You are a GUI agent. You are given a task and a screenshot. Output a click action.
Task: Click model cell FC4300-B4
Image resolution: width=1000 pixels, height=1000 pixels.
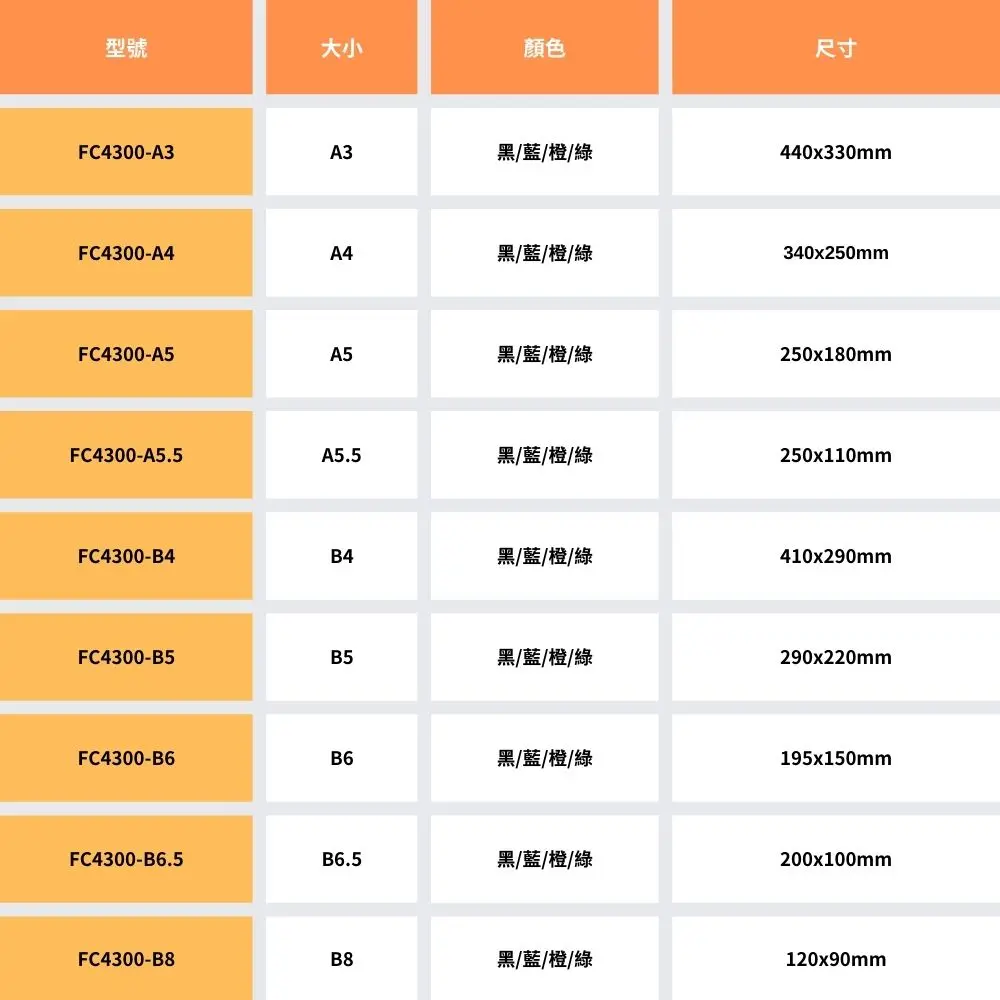[126, 556]
